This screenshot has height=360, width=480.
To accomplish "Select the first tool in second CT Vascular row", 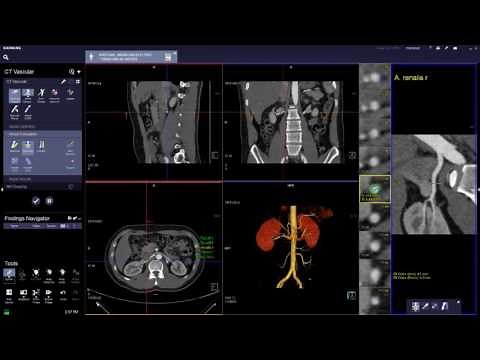I will tap(15, 112).
